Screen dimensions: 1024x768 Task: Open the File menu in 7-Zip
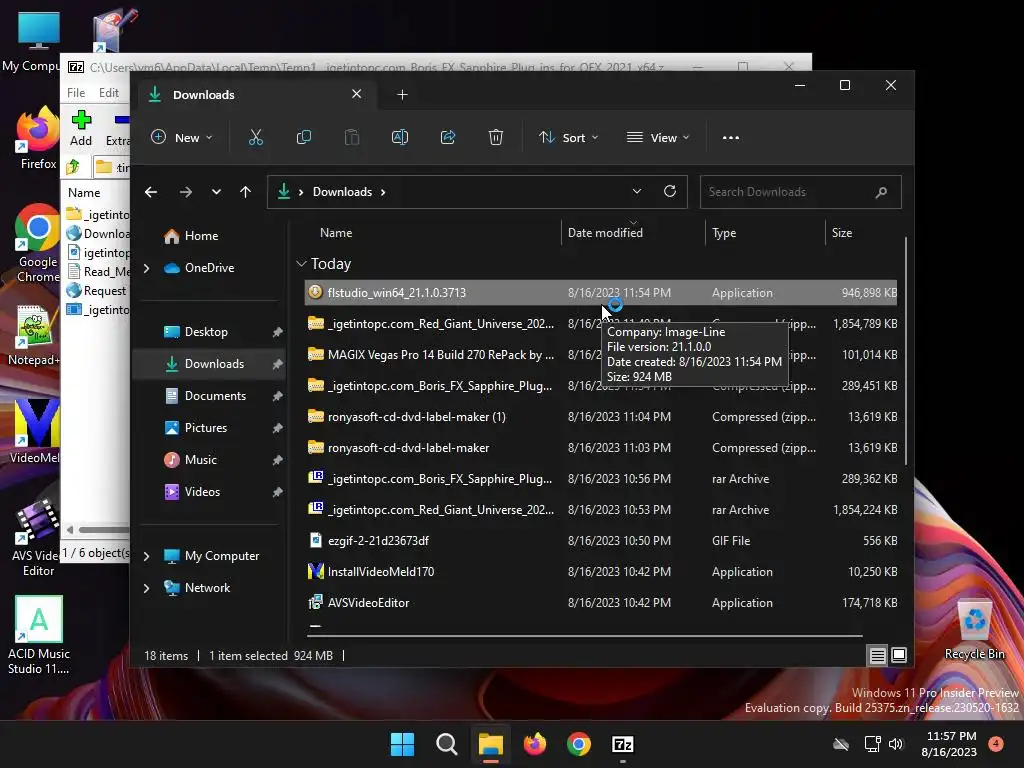(76, 93)
